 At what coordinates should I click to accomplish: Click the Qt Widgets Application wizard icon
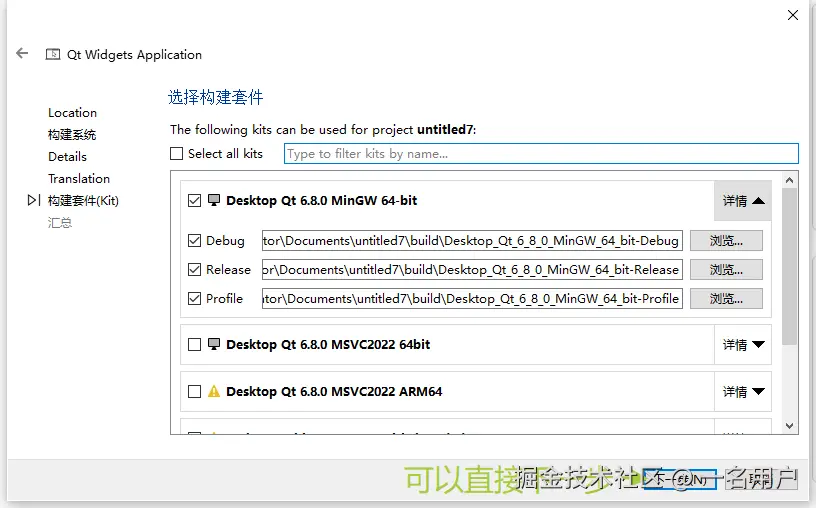(53, 54)
